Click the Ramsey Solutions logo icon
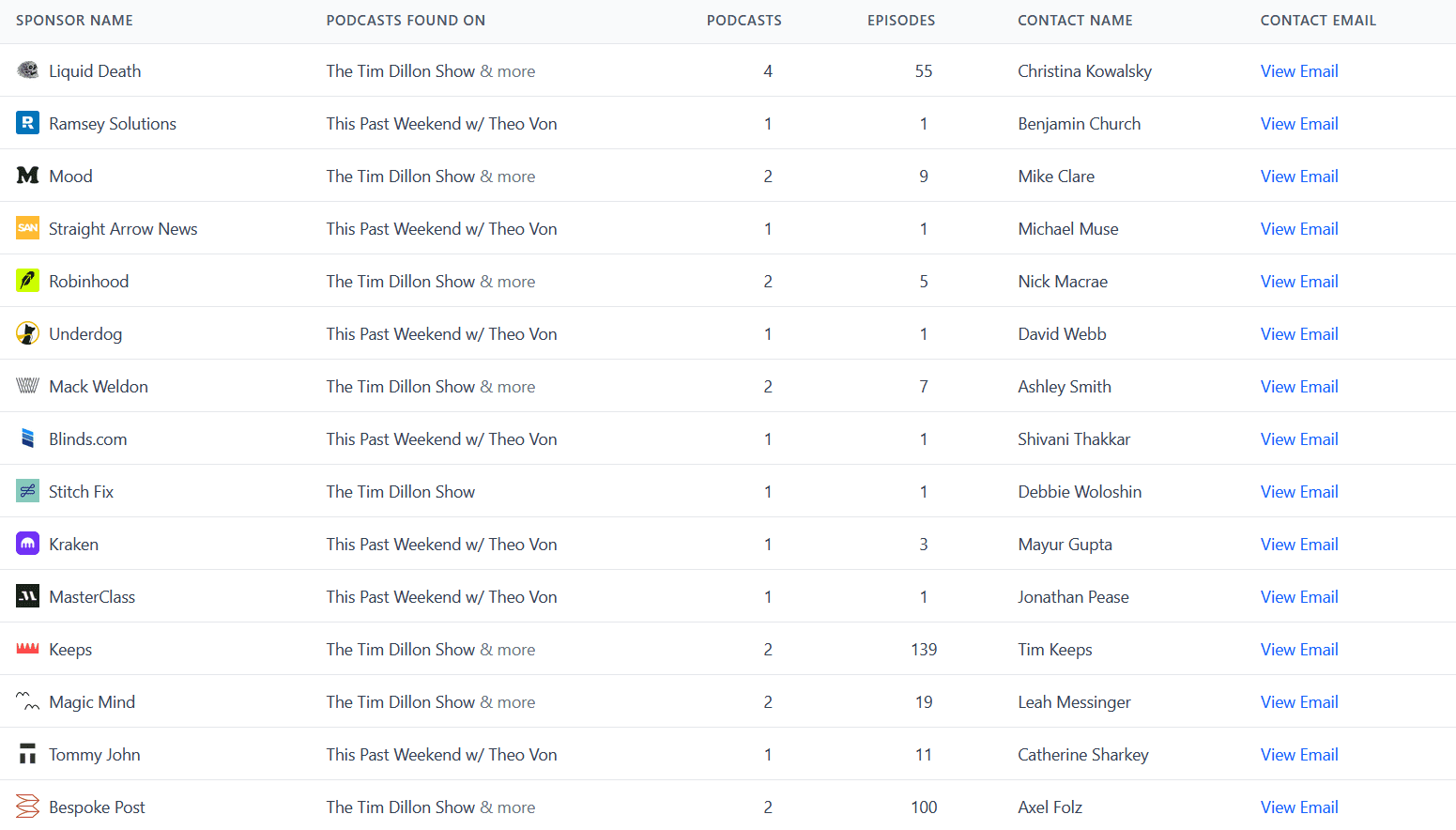This screenshot has height=830, width=1456. click(x=27, y=122)
